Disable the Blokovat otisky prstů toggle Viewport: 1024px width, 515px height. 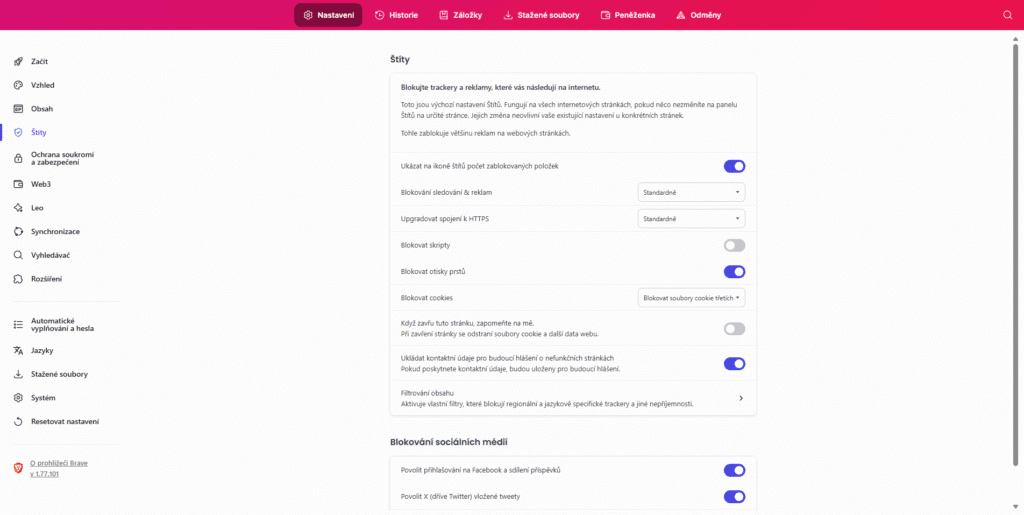click(x=734, y=271)
